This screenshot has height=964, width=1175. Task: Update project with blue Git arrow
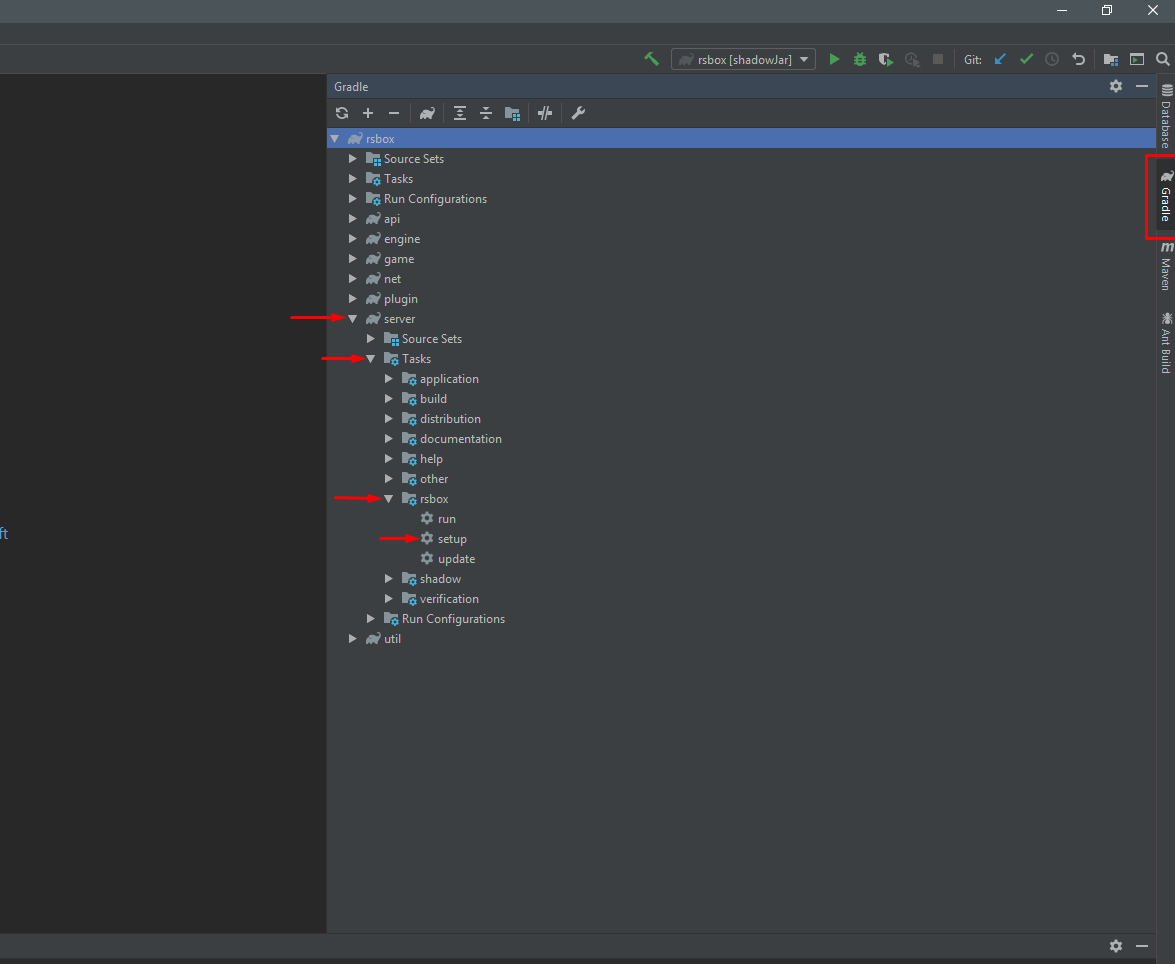click(x=1000, y=59)
